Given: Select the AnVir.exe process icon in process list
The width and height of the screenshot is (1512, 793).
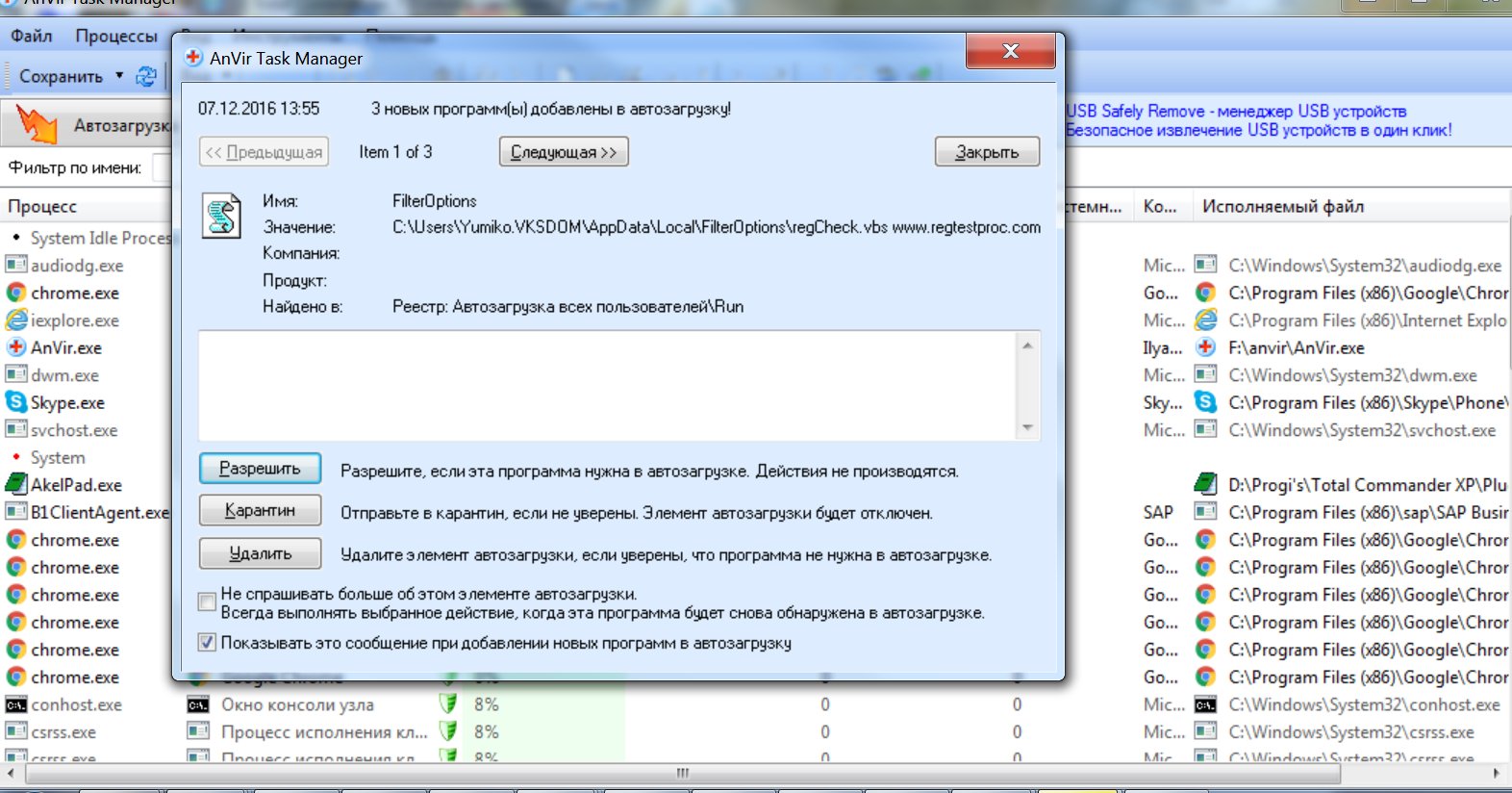Looking at the screenshot, I should pos(16,347).
